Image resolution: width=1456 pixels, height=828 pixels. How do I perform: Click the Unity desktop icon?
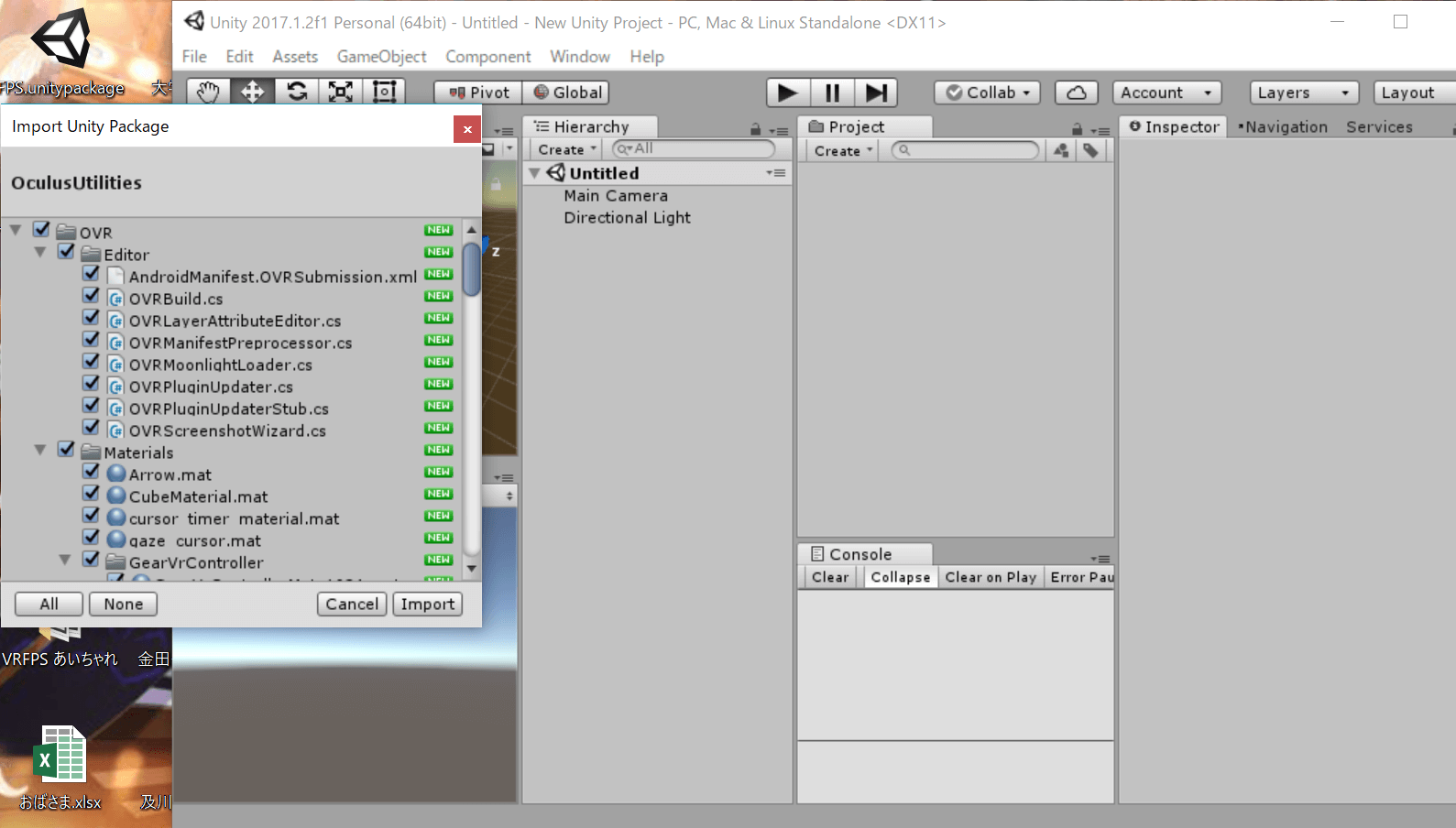click(x=62, y=38)
